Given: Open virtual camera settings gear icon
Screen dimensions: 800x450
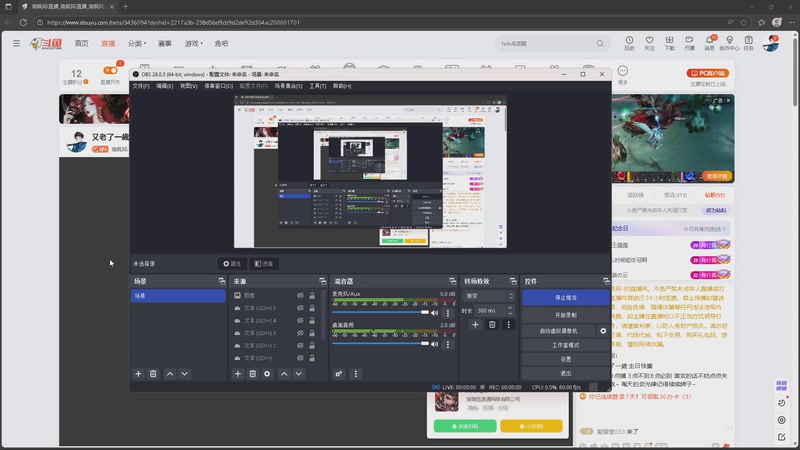Looking at the screenshot, I should click(603, 331).
